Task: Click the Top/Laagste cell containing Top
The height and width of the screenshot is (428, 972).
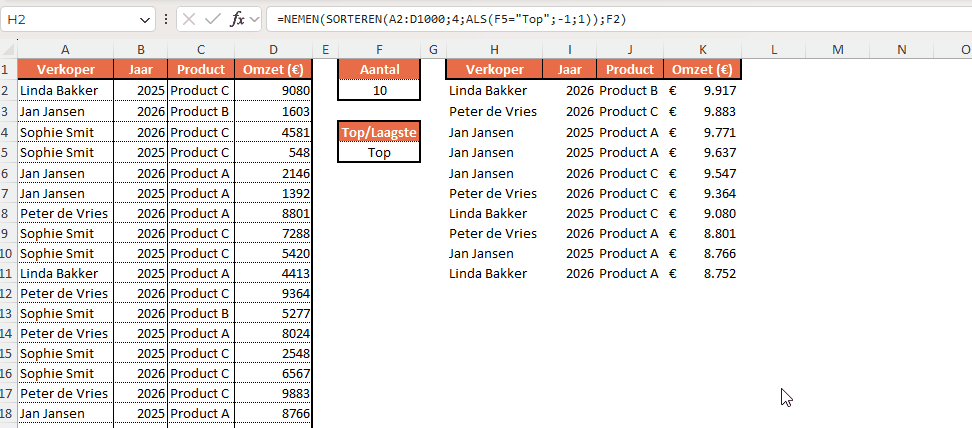Action: (x=378, y=152)
